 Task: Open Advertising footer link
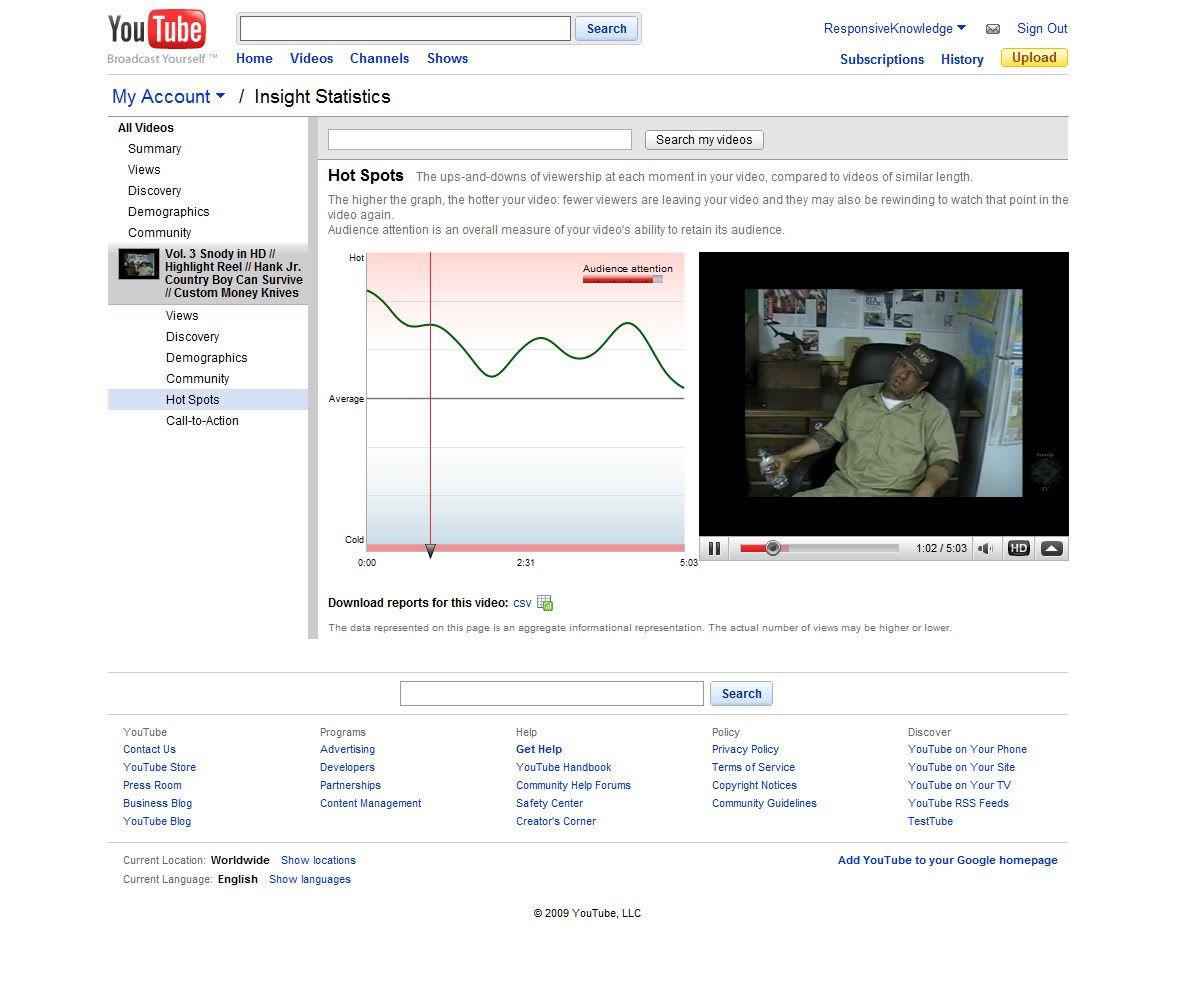coord(347,750)
